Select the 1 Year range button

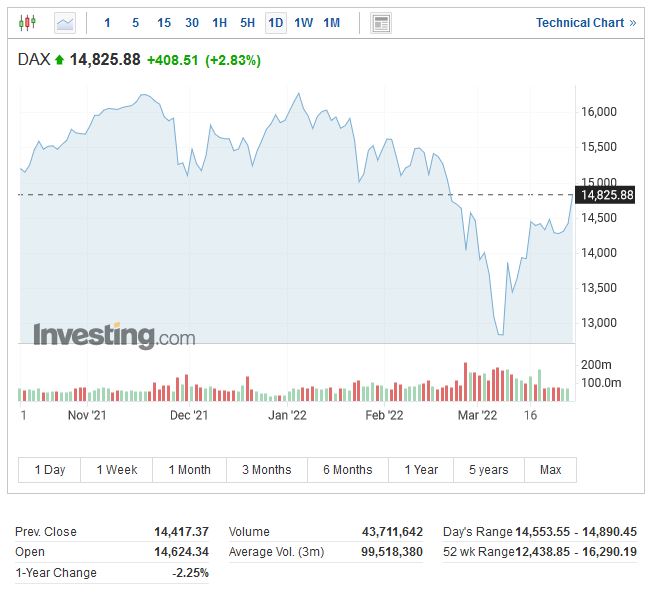pyautogui.click(x=421, y=470)
